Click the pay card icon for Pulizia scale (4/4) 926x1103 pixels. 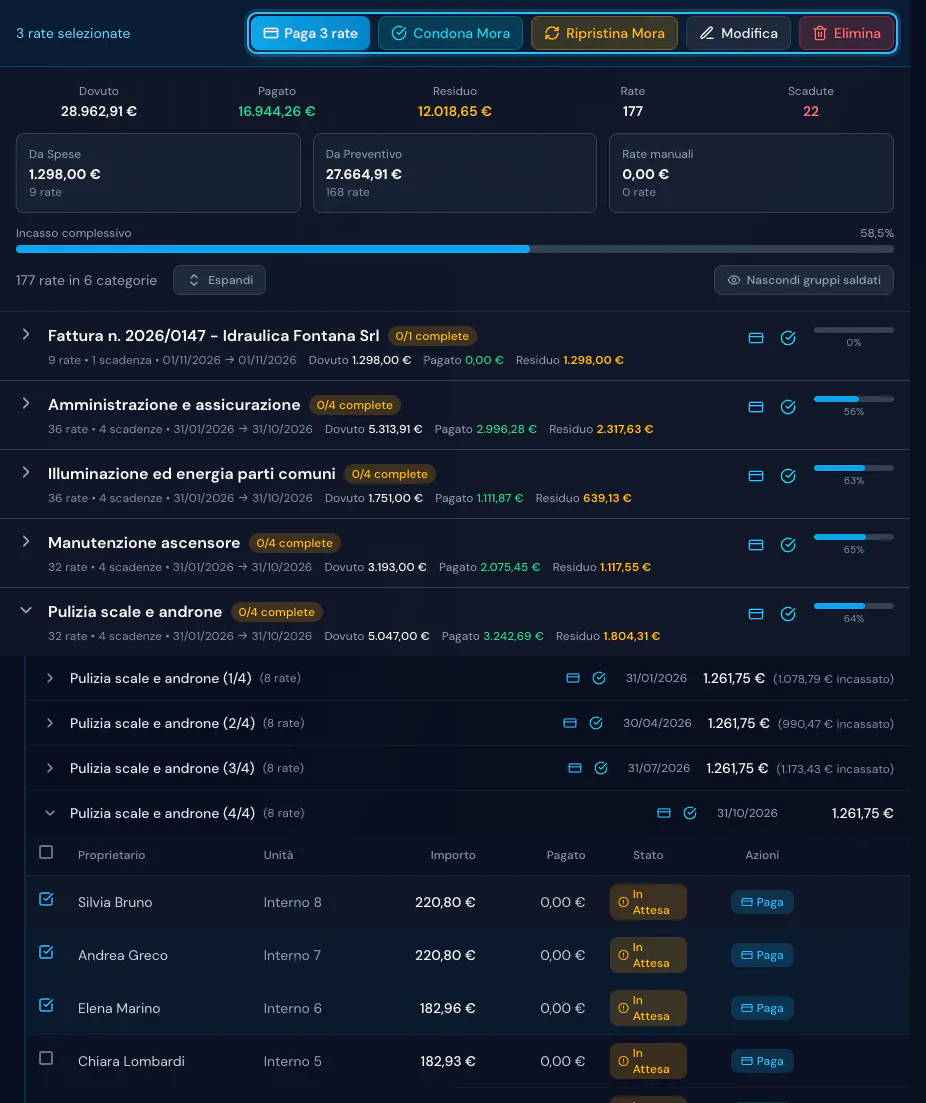point(664,813)
